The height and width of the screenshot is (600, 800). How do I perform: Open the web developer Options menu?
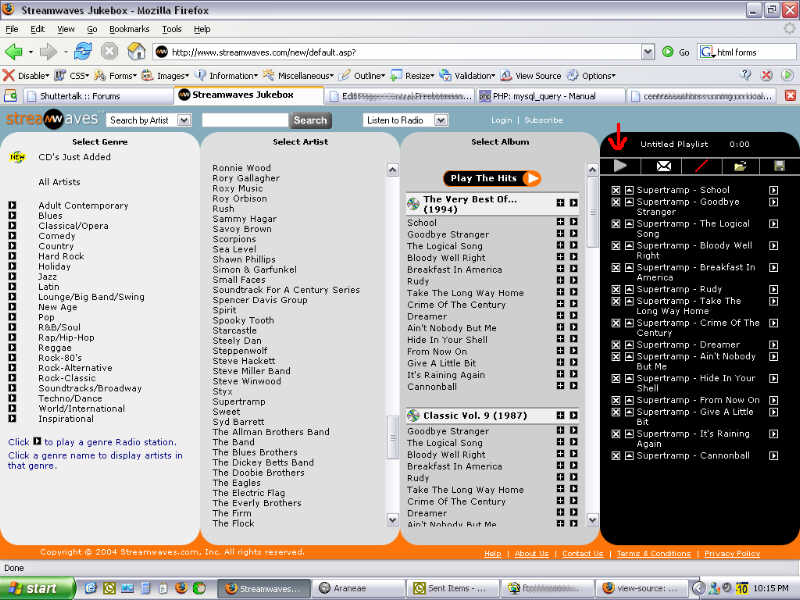(x=591, y=76)
